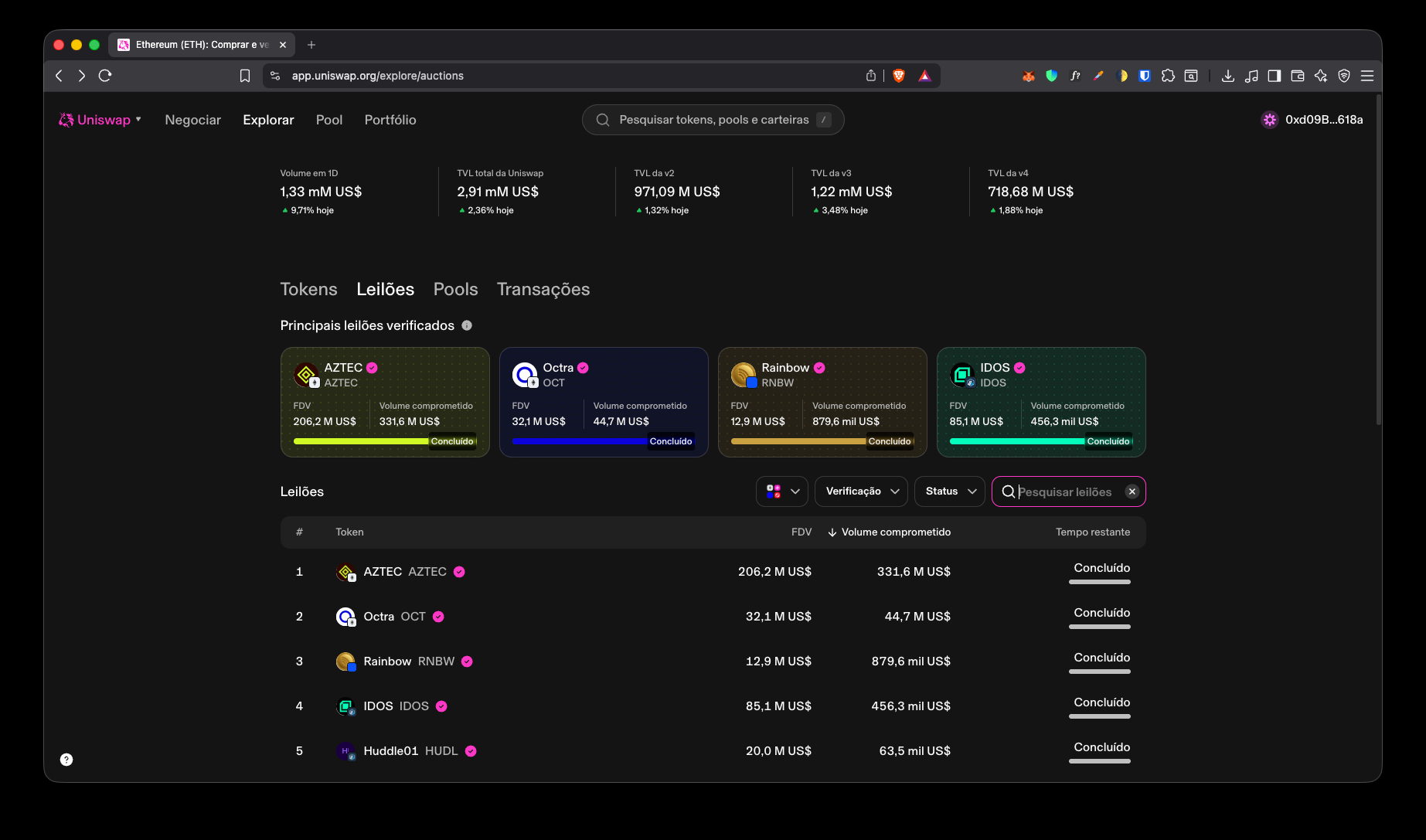Click the Brave Rewards triangle icon

[x=924, y=76]
